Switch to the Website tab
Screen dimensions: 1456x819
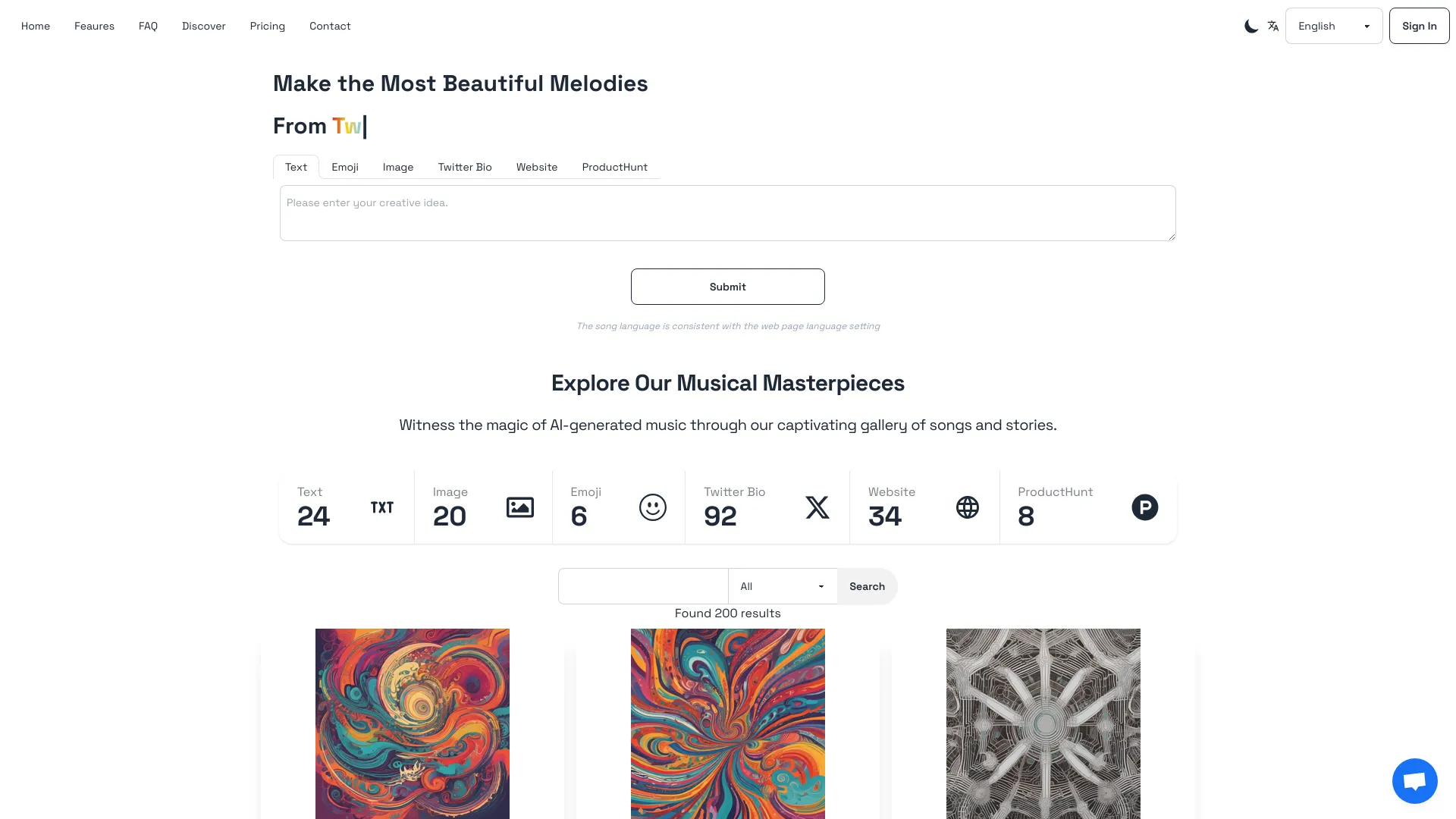[x=537, y=167]
